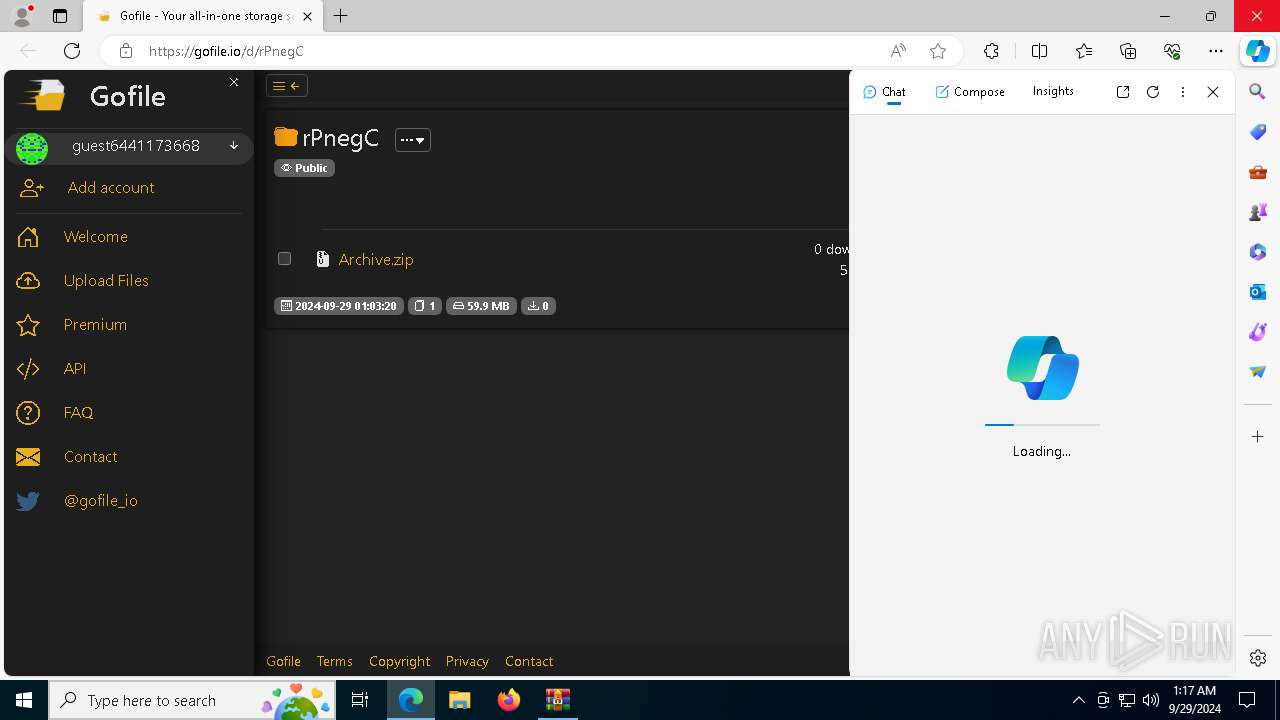Viewport: 1280px width, 720px height.
Task: Open the FAQ page
Action: click(x=78, y=412)
